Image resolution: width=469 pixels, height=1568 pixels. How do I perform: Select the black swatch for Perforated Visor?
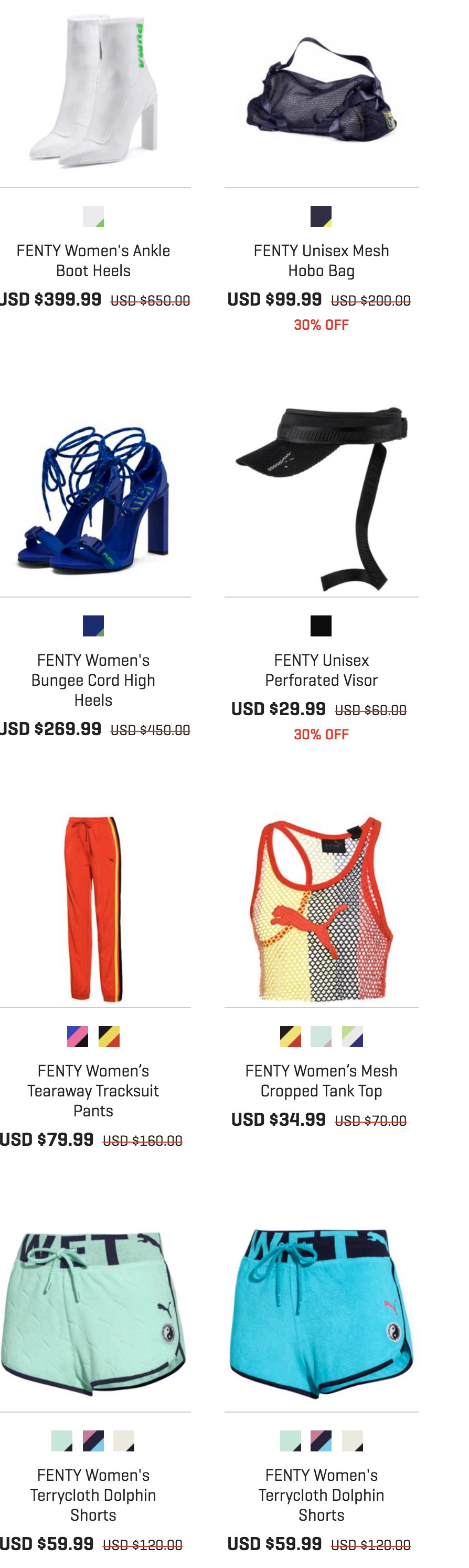[x=321, y=626]
